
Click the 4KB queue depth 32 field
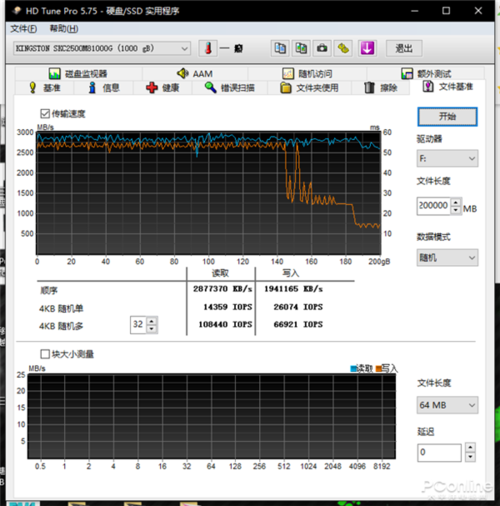138,324
